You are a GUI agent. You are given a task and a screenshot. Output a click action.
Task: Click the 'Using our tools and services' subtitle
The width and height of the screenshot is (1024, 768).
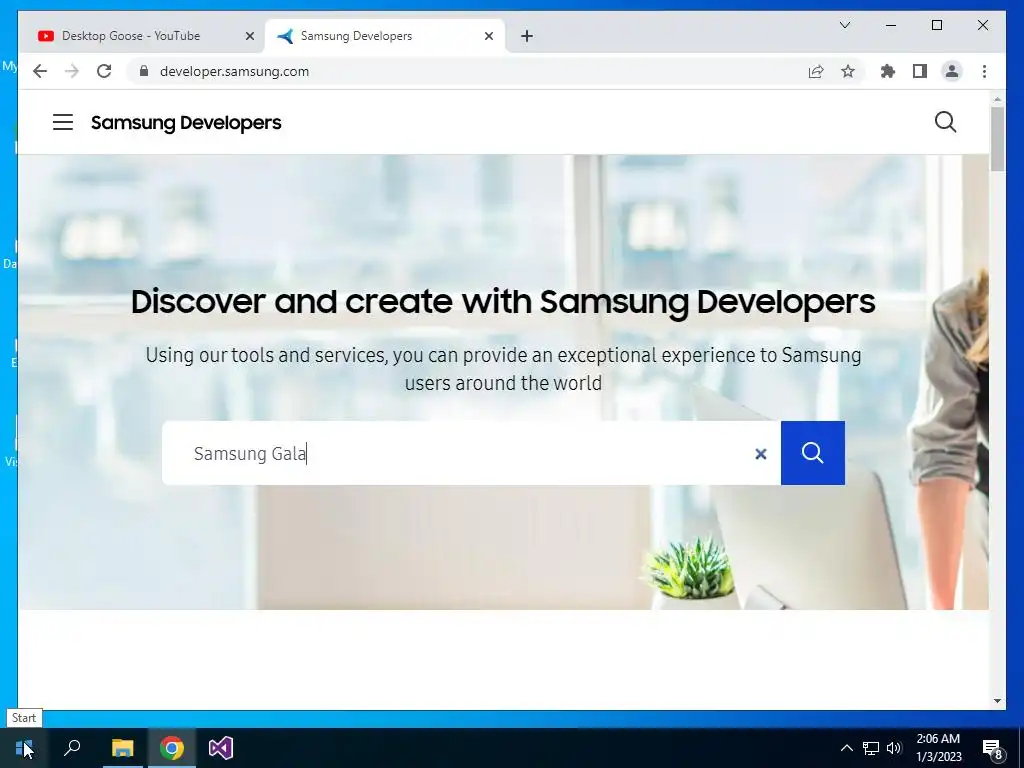pos(503,369)
